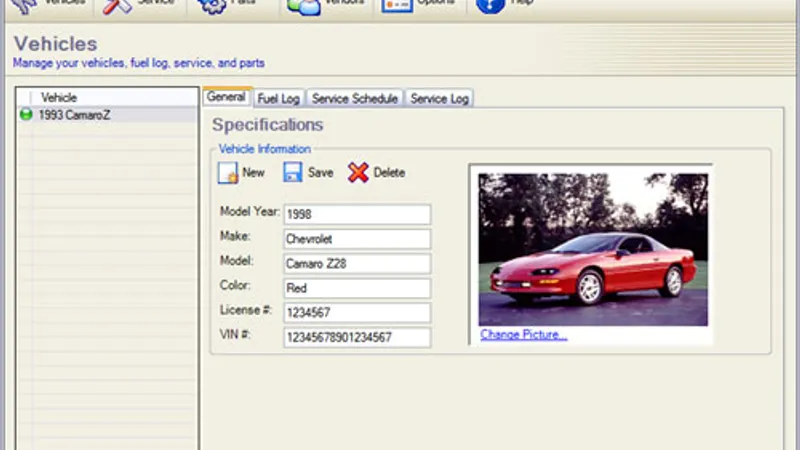Screen dimensions: 800x450
Task: Click the VIN # input field
Action: [x=357, y=338]
